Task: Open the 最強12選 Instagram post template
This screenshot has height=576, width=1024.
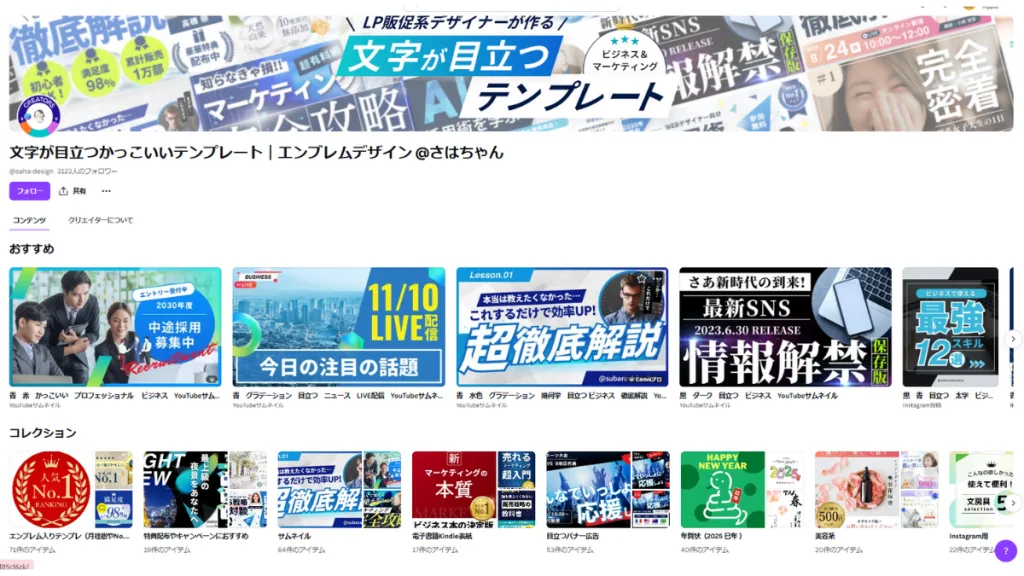Action: [x=950, y=327]
